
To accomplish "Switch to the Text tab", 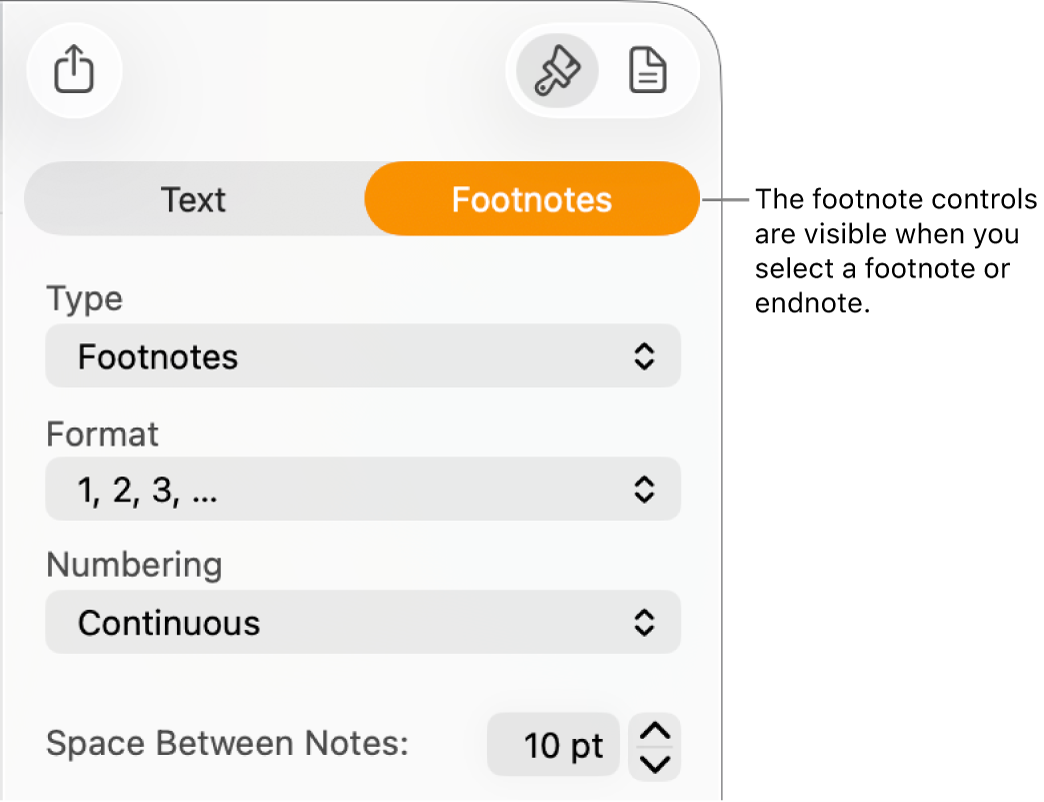I will coord(194,199).
